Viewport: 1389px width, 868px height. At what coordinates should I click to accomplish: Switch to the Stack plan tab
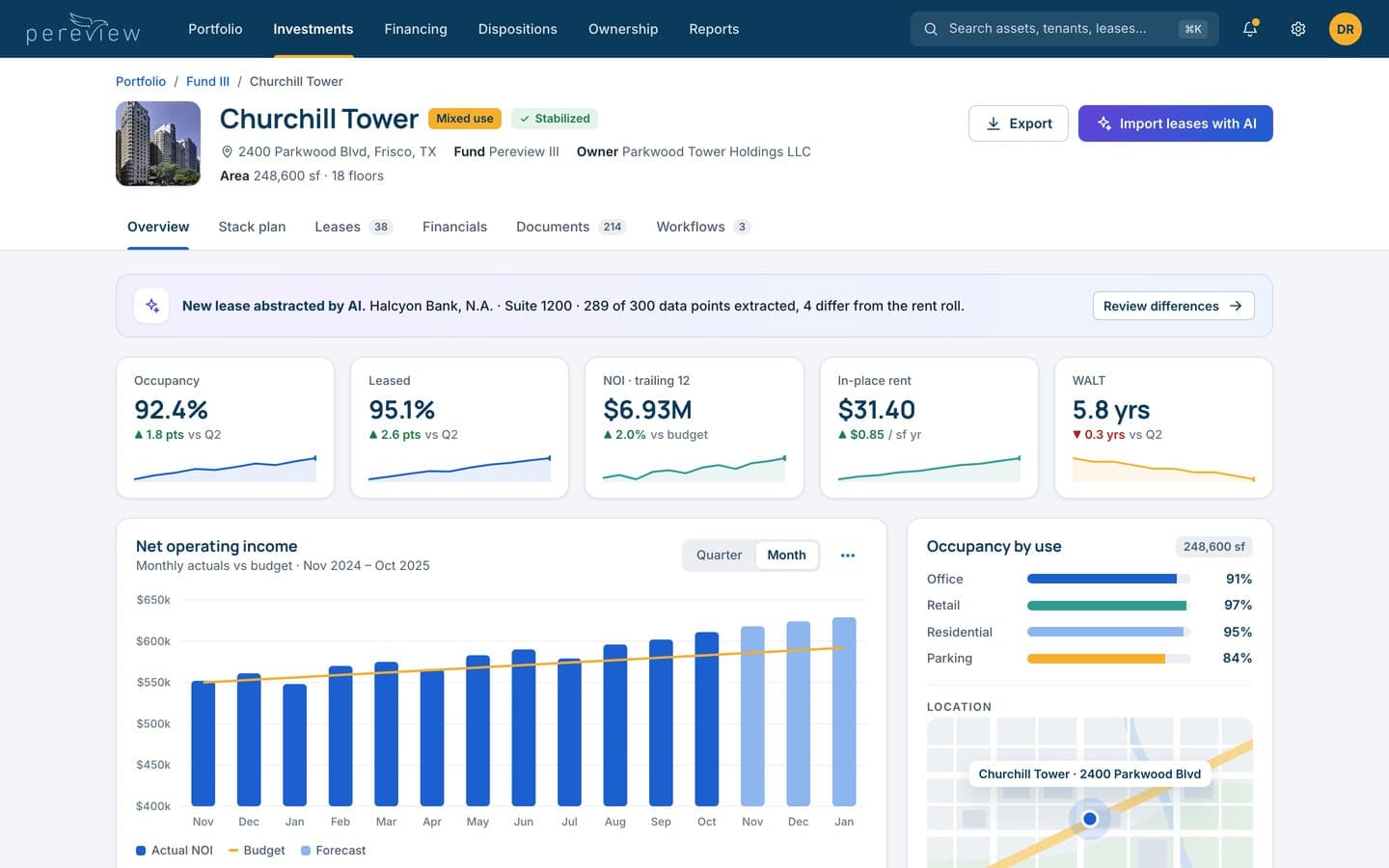[x=252, y=227]
